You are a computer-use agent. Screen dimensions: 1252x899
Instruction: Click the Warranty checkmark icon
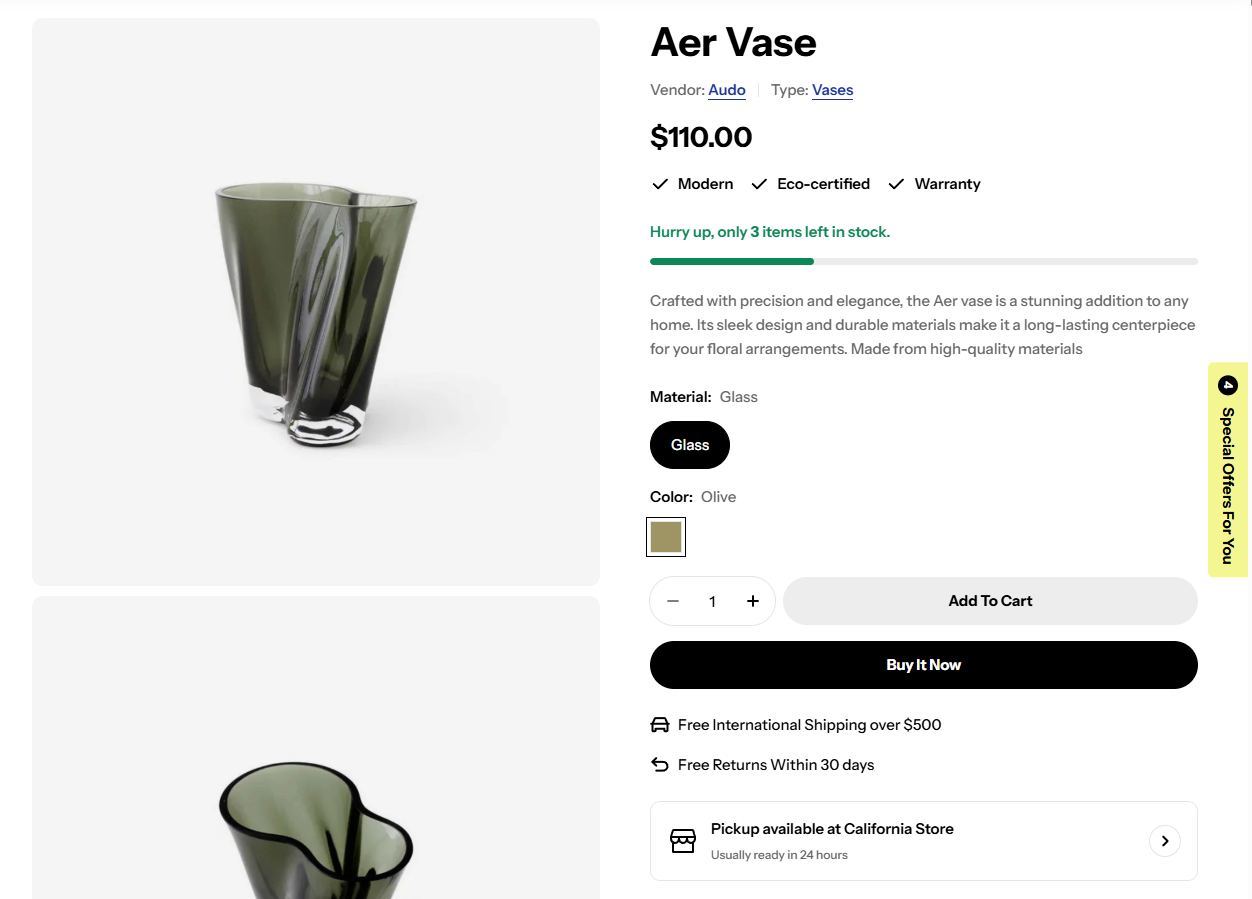[x=896, y=184]
